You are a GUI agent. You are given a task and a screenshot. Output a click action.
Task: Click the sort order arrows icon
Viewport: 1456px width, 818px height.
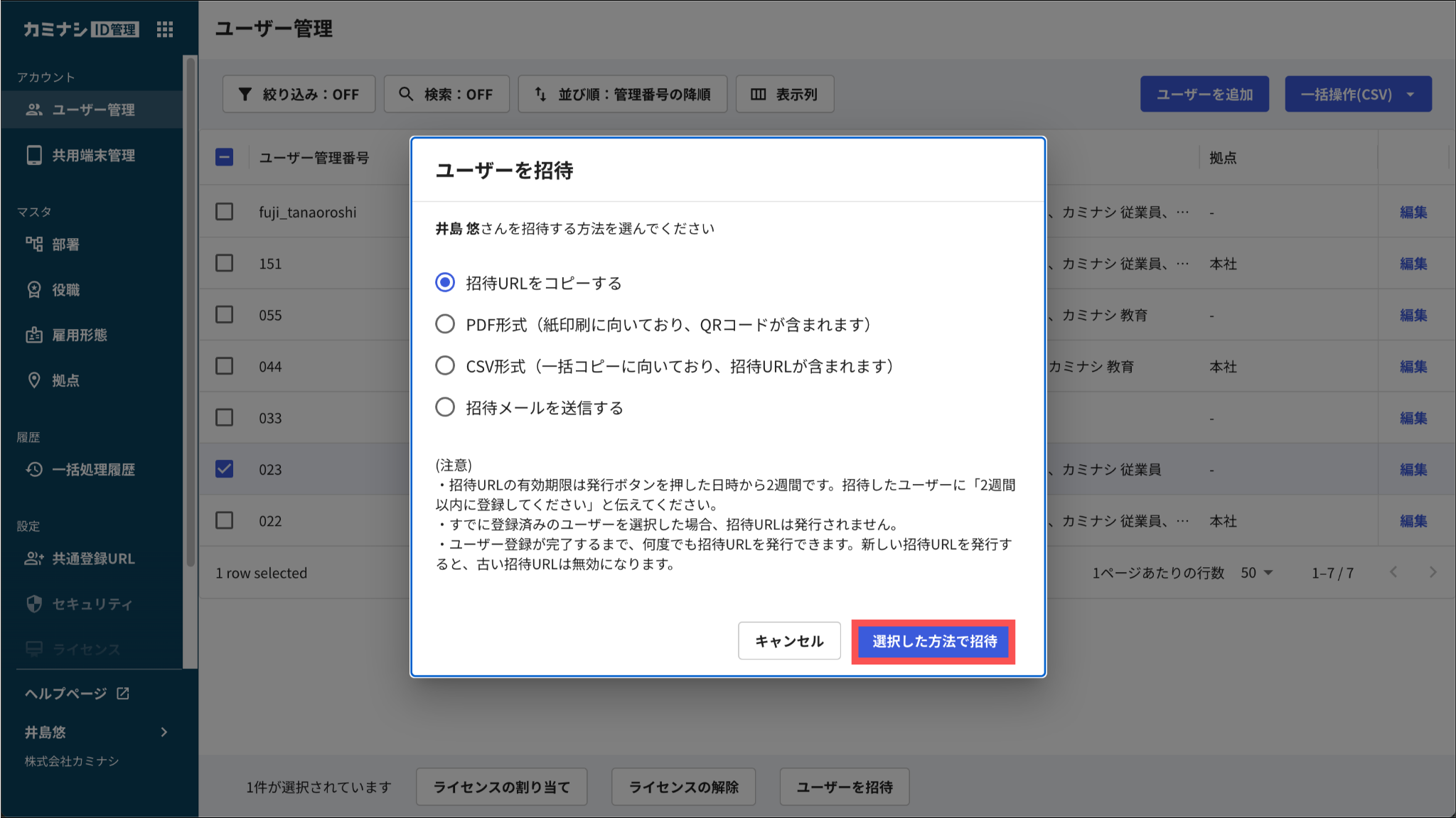pos(540,94)
